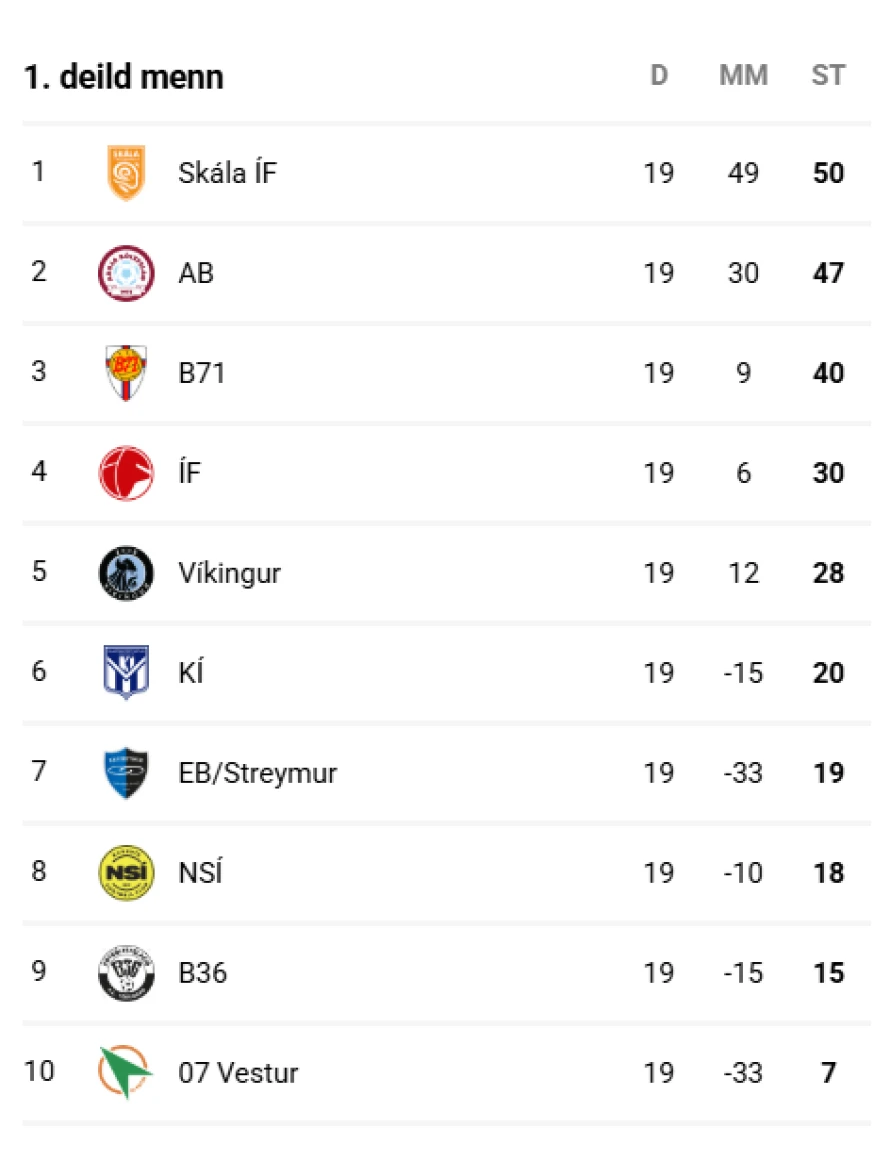
Task: Select the NSÍ row points value 18
Action: tap(828, 873)
